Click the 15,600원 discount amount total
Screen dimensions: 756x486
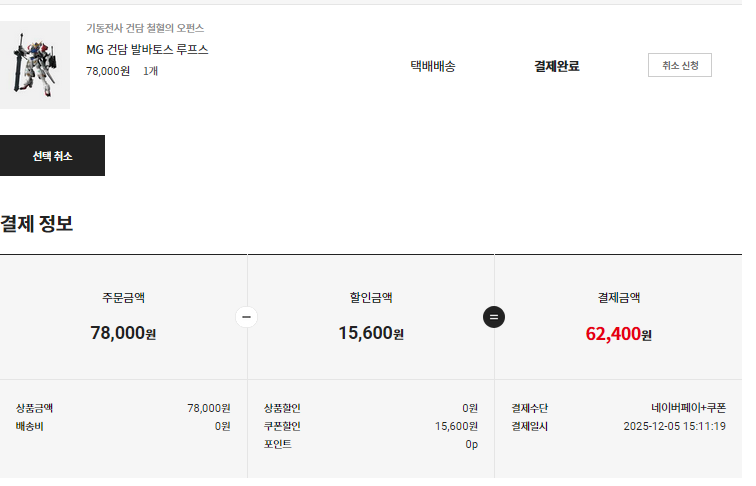tap(370, 334)
